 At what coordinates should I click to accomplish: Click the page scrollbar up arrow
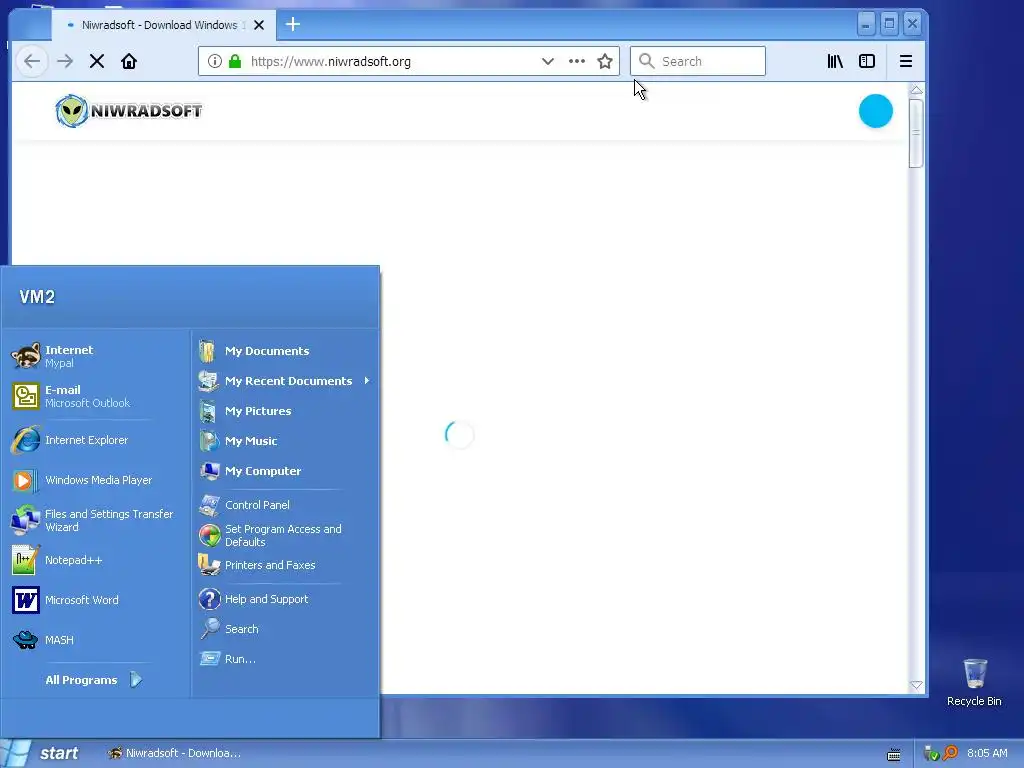[x=916, y=89]
